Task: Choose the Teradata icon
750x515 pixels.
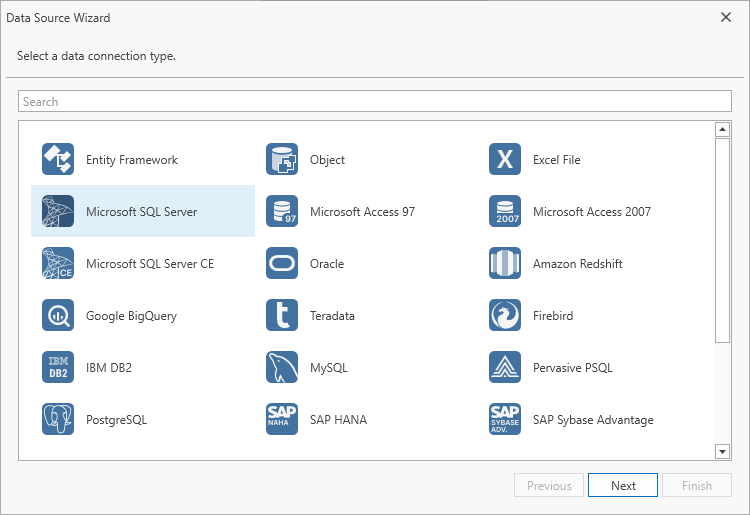Action: click(x=282, y=315)
